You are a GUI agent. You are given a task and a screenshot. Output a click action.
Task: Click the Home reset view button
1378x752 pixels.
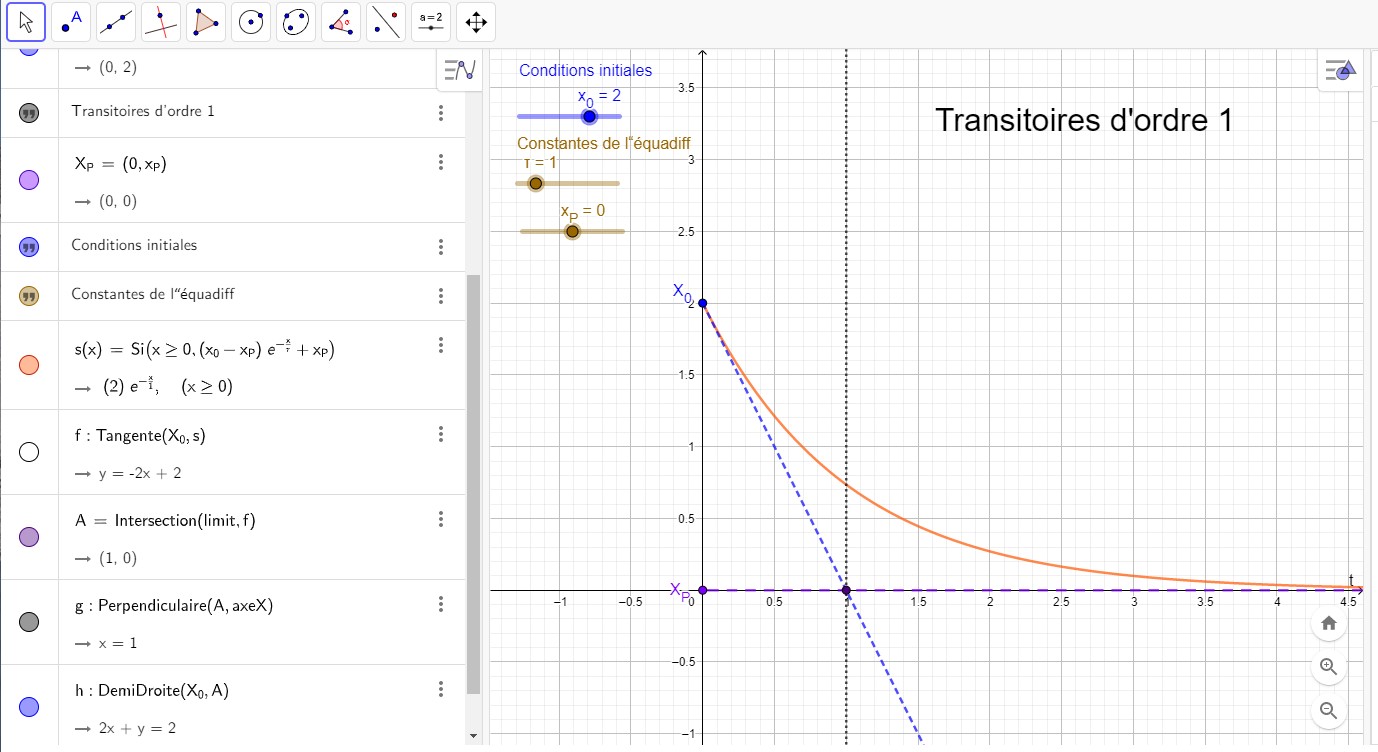click(1328, 623)
